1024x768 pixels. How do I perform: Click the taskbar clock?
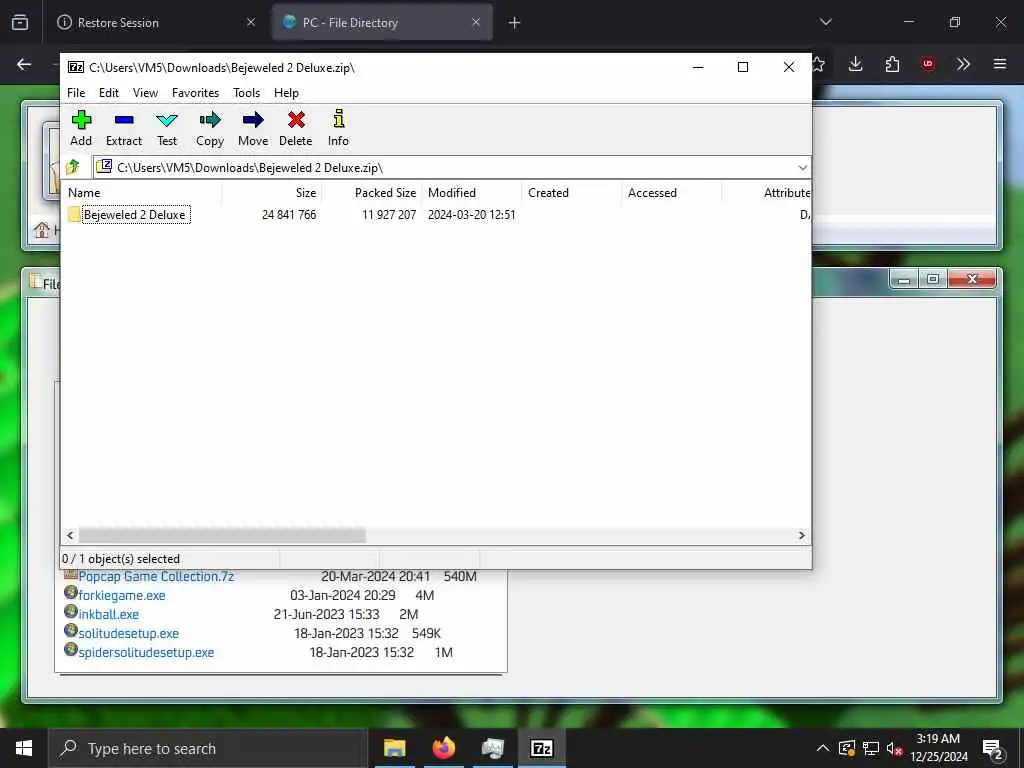coord(938,748)
